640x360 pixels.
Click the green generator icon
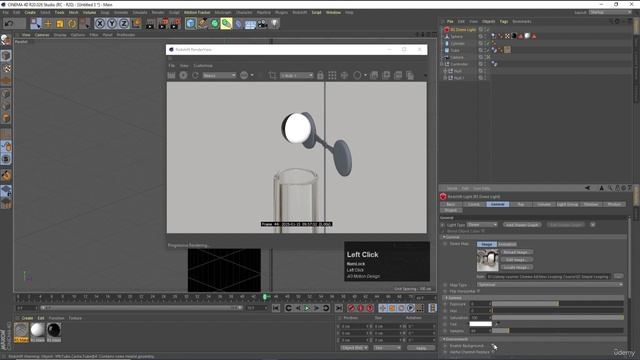[x=215, y=24]
